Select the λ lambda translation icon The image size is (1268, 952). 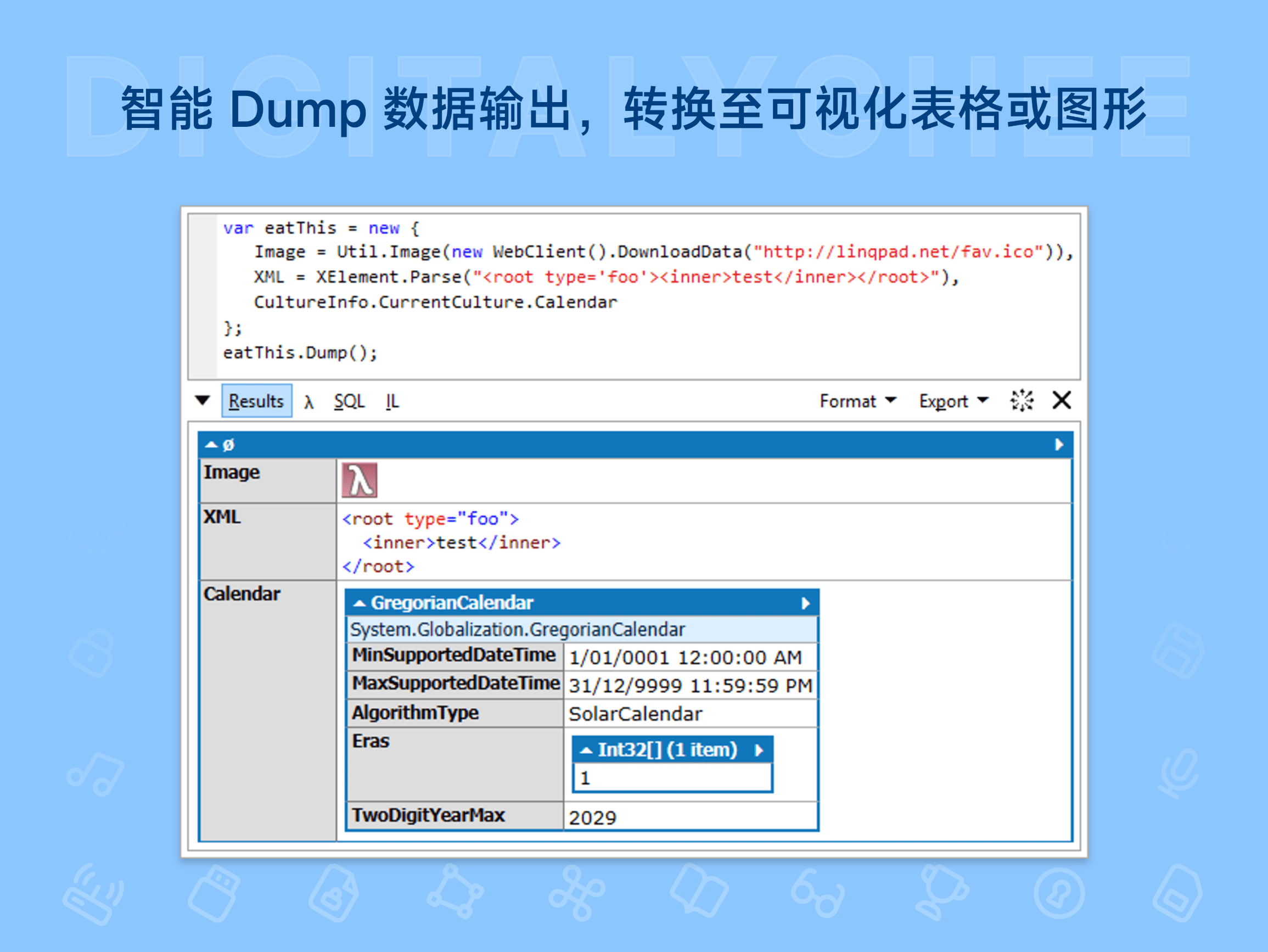pos(308,400)
